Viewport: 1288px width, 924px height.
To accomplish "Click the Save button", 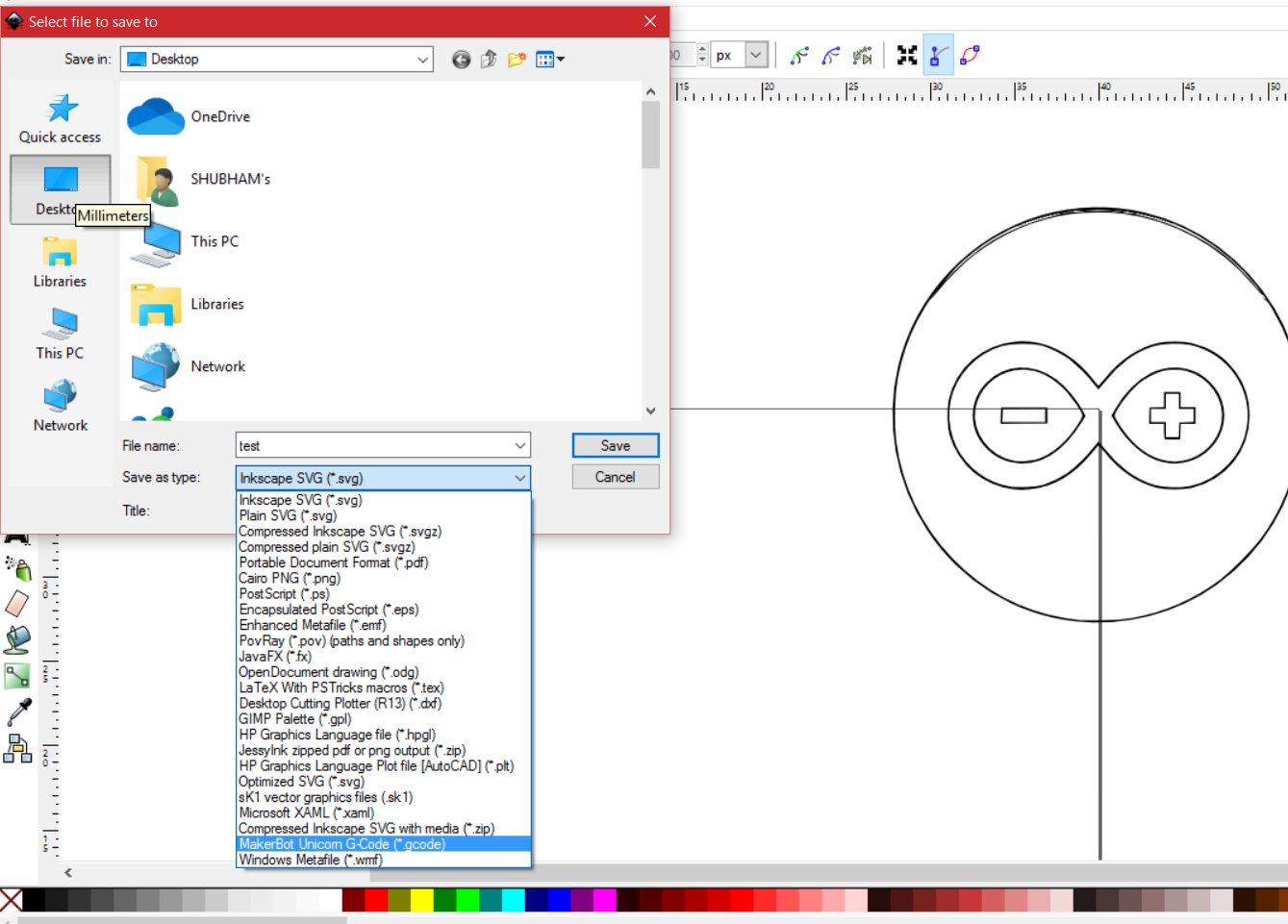I will [615, 445].
